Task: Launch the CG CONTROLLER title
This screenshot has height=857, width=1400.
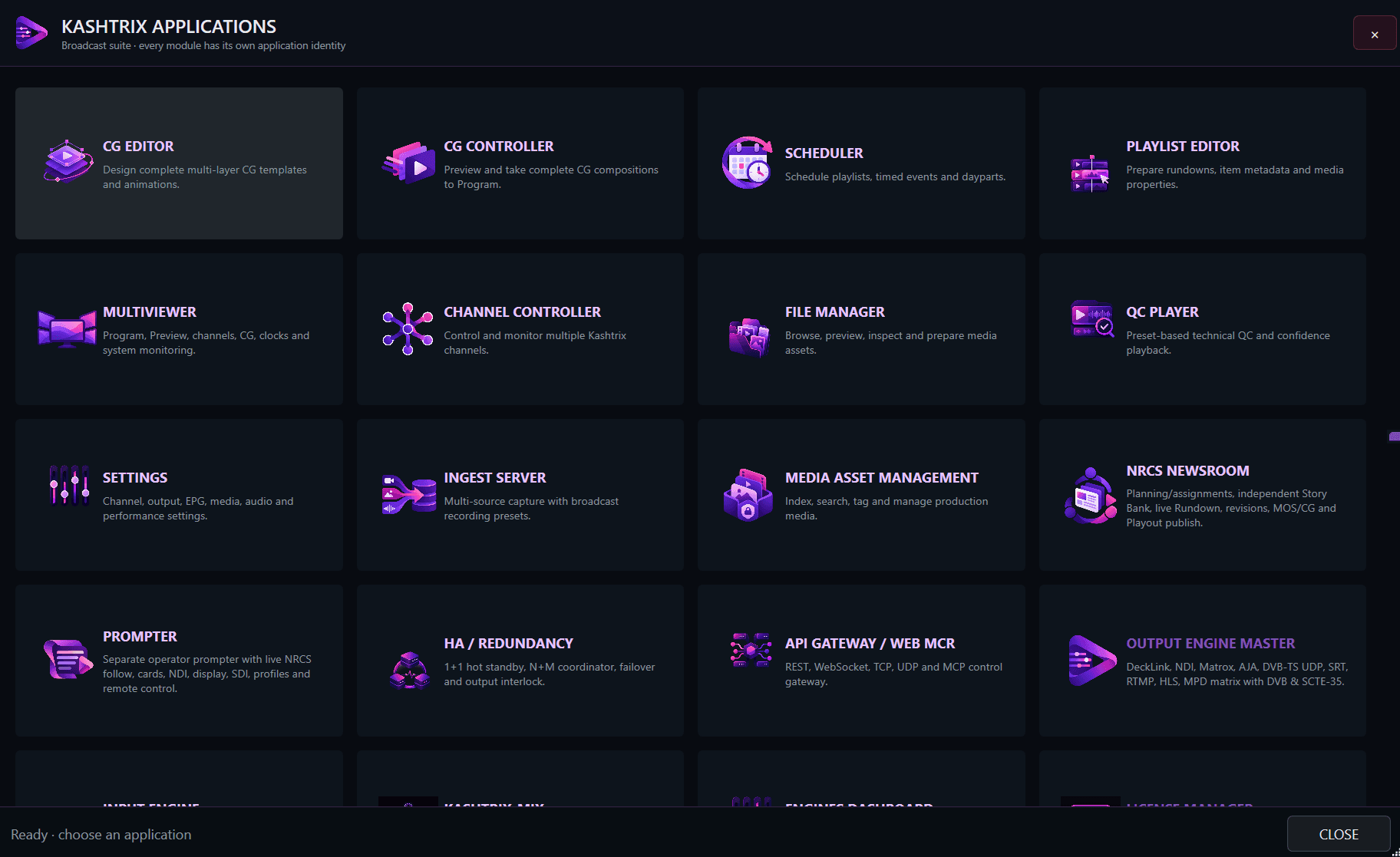Action: [499, 146]
